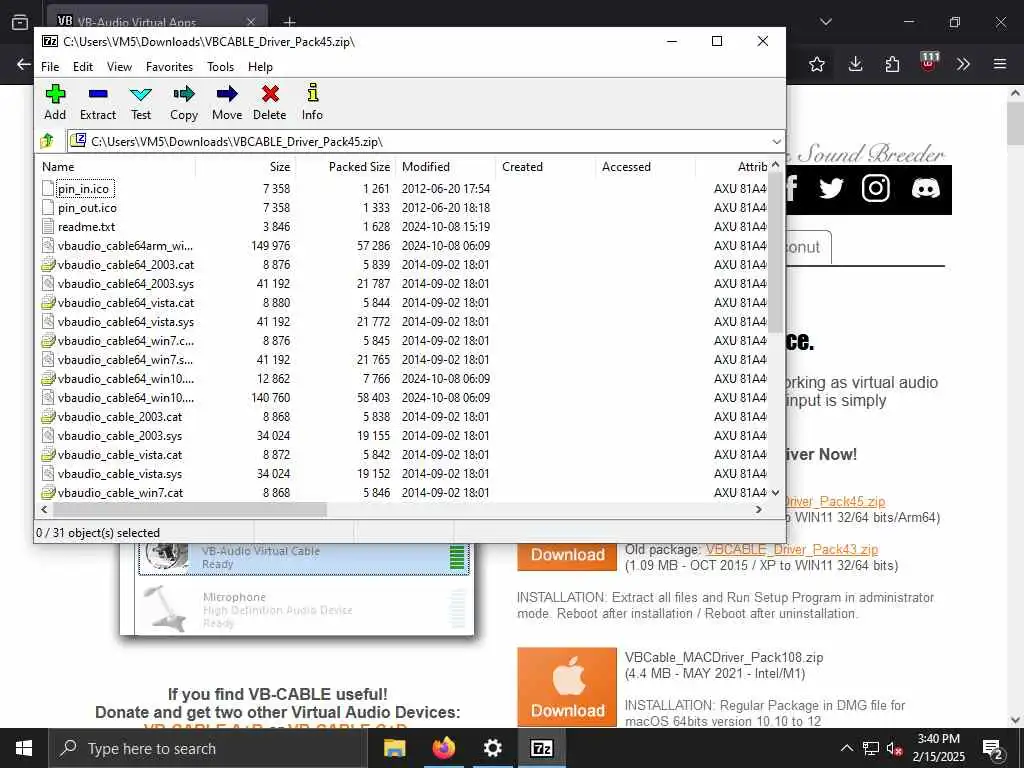Show more Firefox toolbar items chevron

tap(963, 64)
